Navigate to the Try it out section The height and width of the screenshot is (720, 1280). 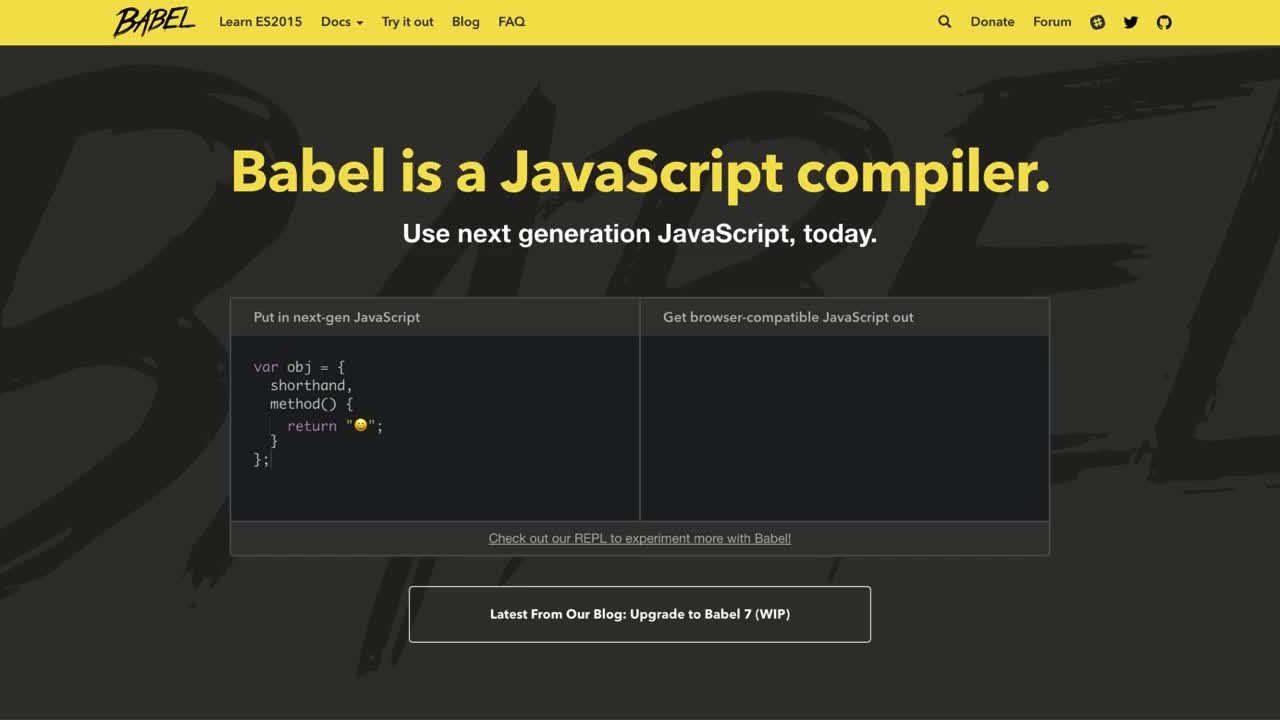[x=407, y=21]
